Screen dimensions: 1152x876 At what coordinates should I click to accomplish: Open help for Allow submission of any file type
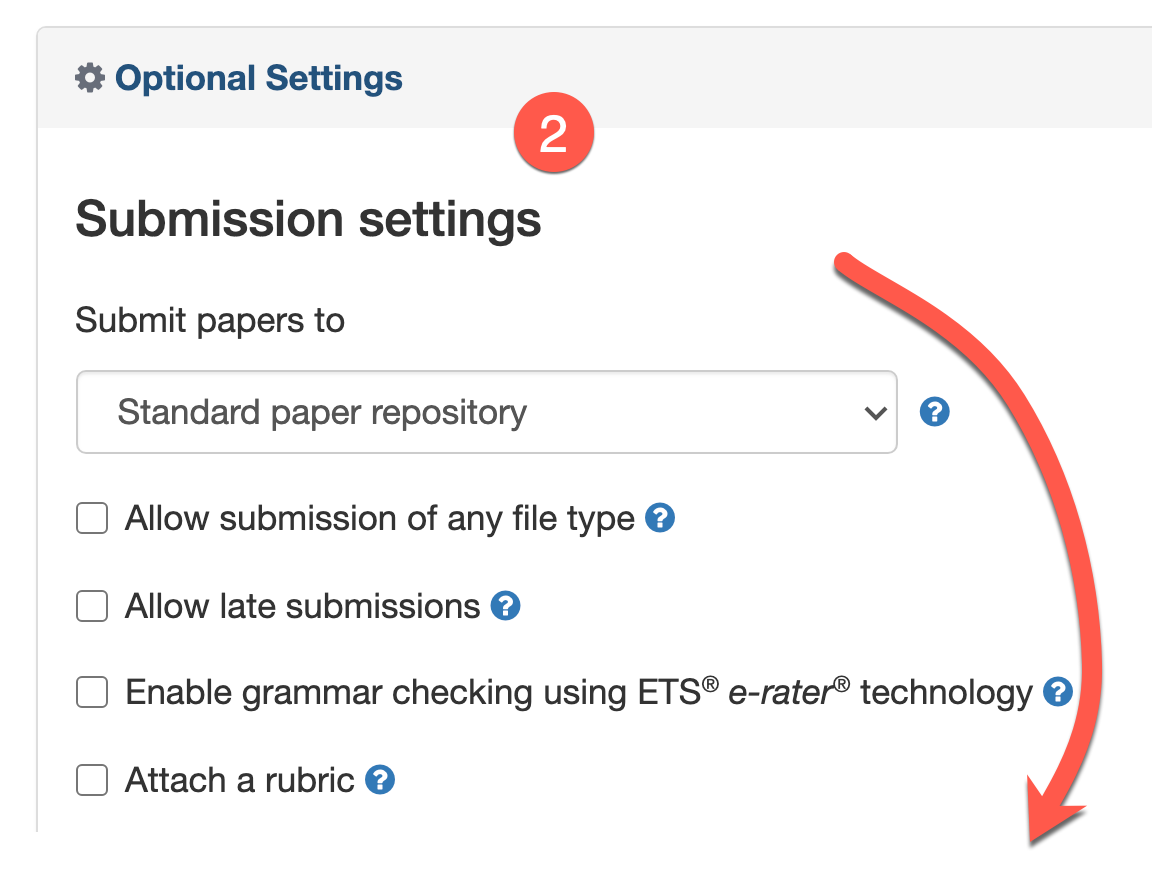(660, 519)
